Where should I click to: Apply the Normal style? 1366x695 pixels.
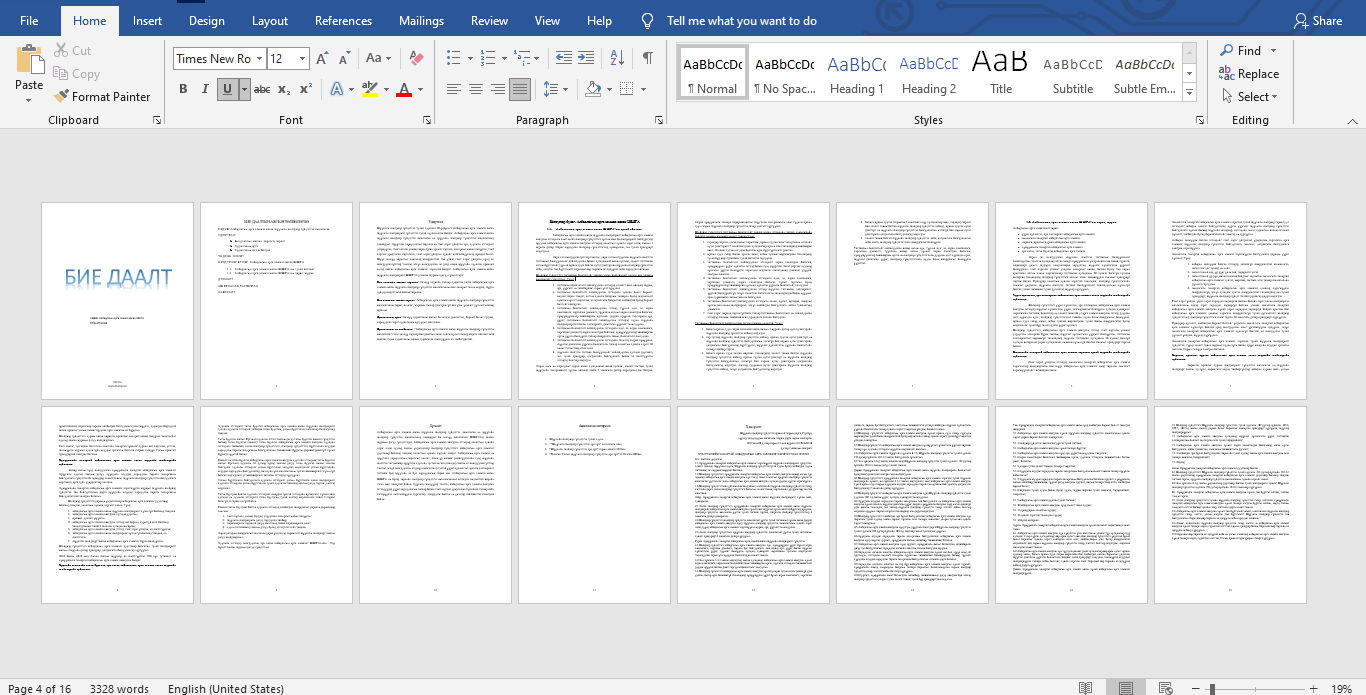click(x=713, y=72)
